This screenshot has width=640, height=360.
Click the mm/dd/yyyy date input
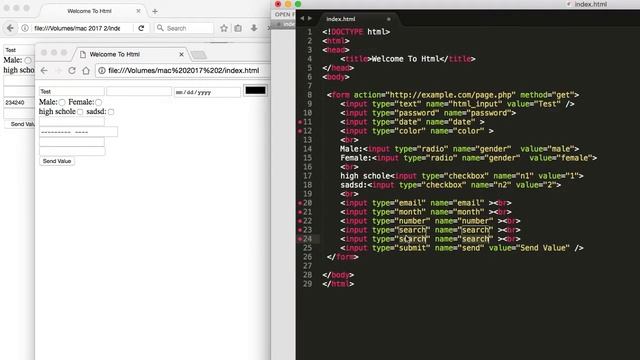click(207, 92)
